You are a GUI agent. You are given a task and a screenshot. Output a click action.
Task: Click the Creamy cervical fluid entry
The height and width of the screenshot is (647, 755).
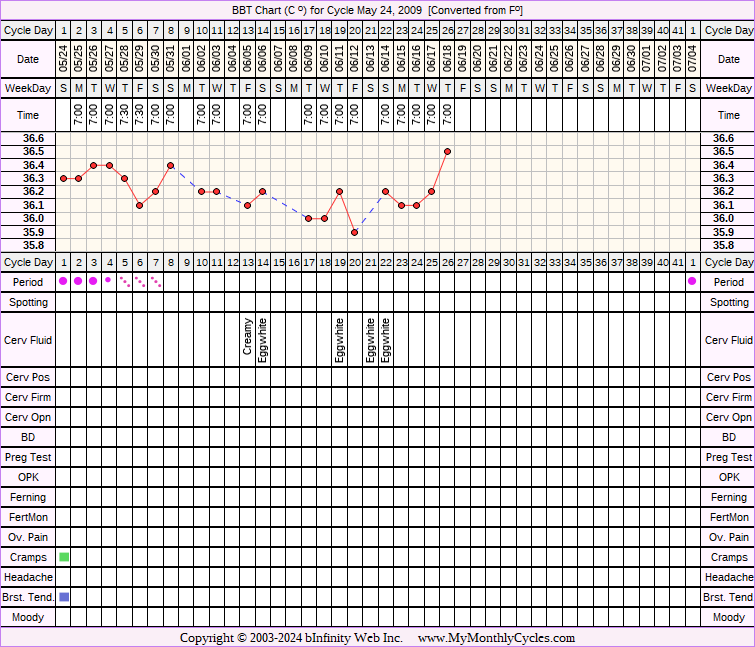pyautogui.click(x=248, y=338)
